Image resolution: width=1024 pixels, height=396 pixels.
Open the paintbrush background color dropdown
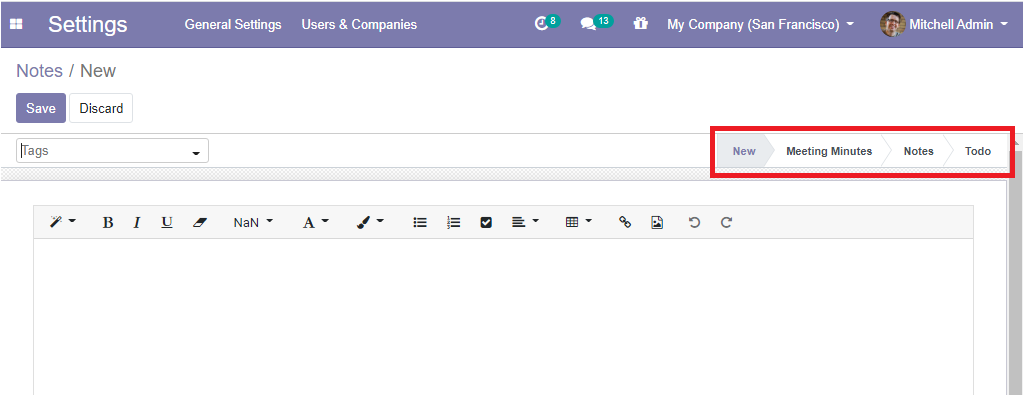370,222
